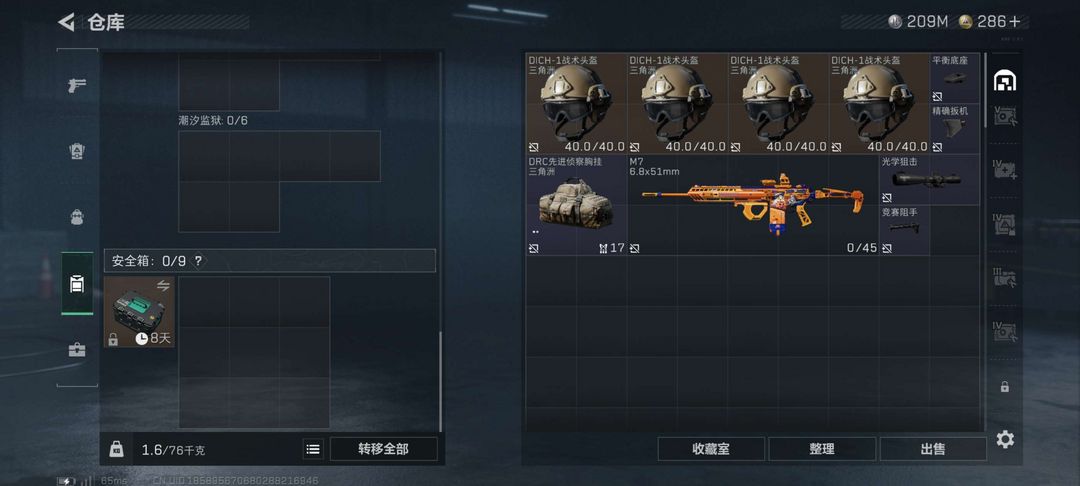
Task: Open the body armor vest category
Action: pyautogui.click(x=76, y=151)
